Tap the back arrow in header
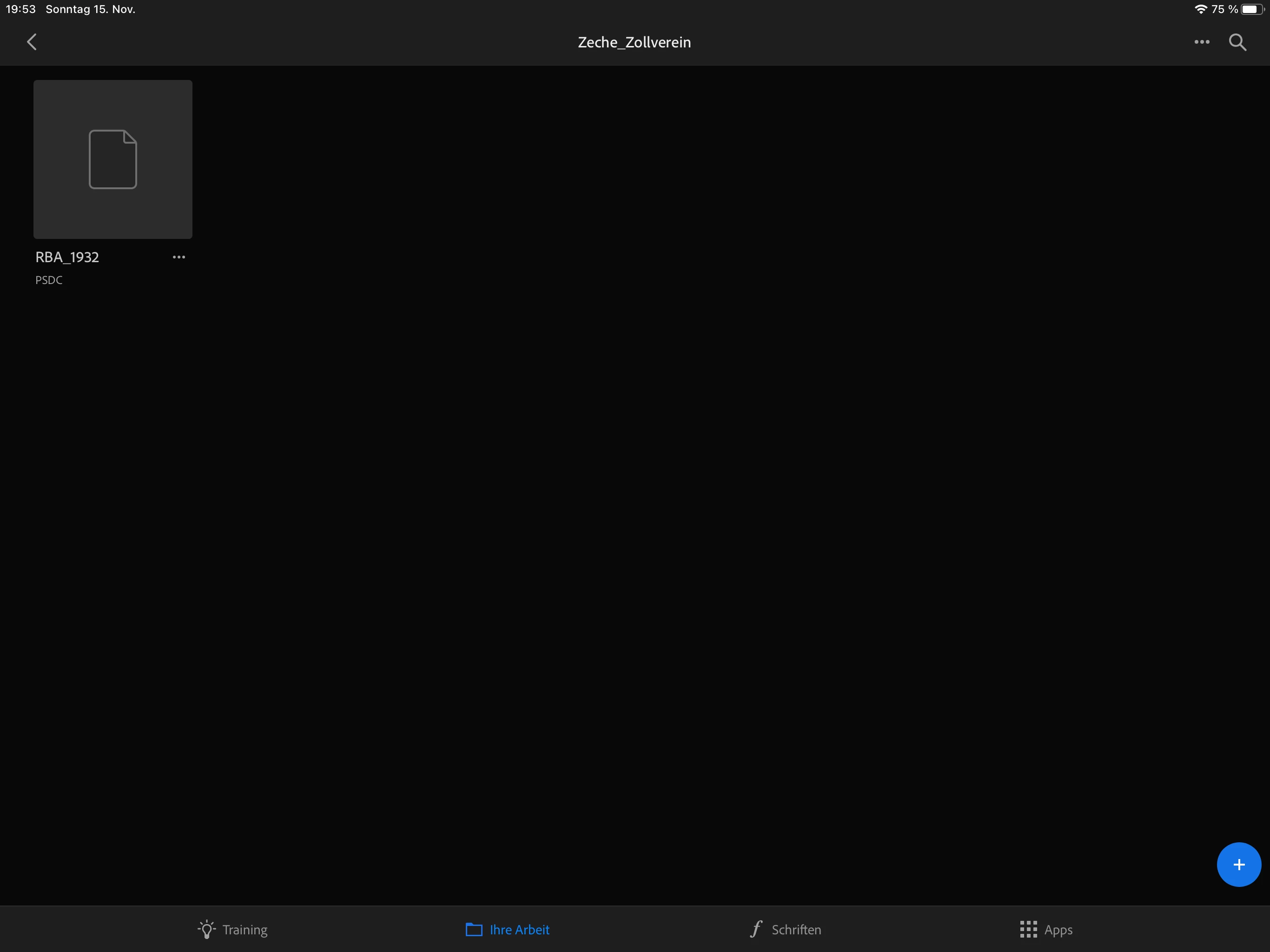1270x952 pixels. pos(32,42)
